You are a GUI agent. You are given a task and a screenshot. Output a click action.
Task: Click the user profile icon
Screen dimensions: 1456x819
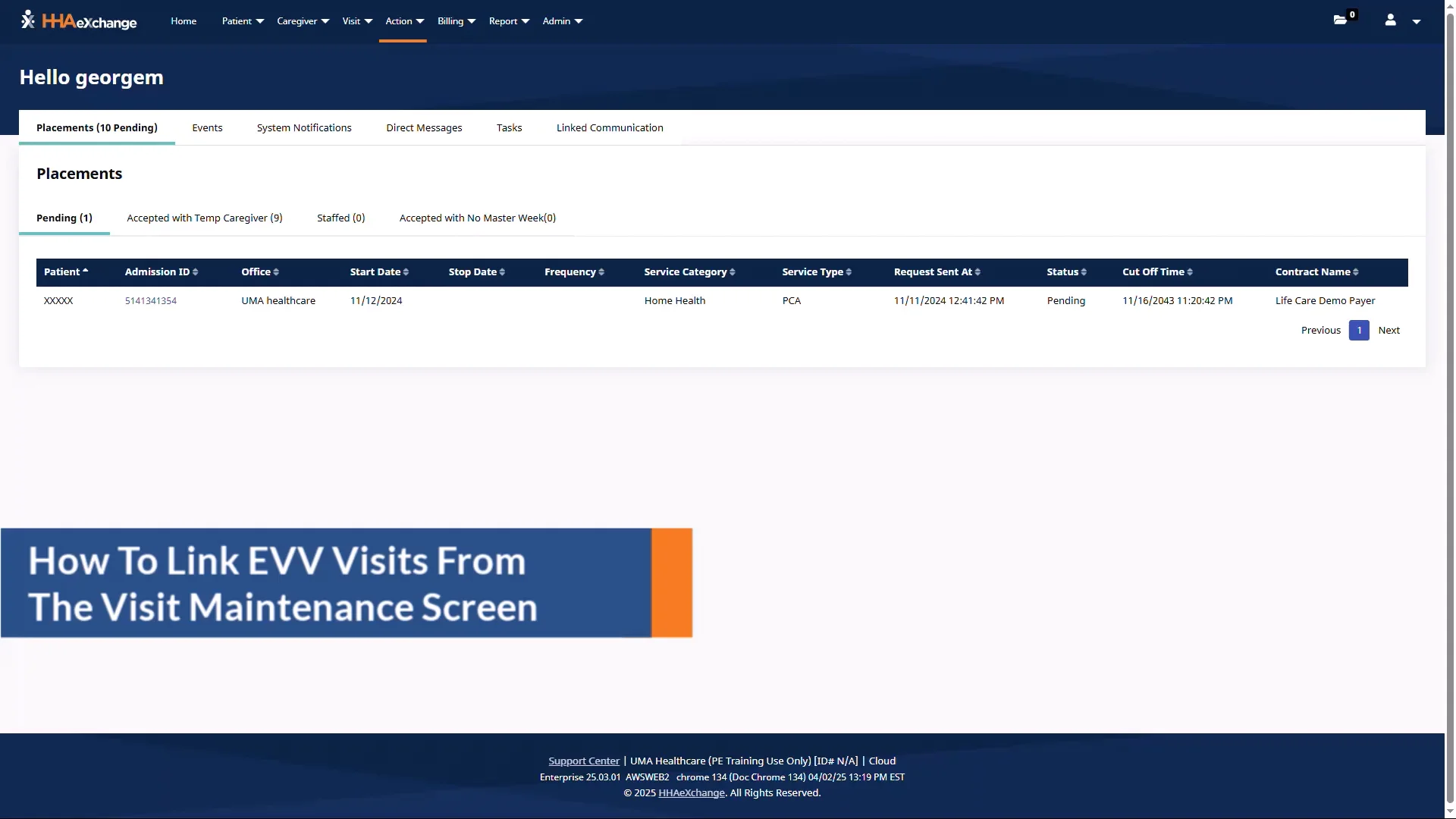[x=1392, y=20]
